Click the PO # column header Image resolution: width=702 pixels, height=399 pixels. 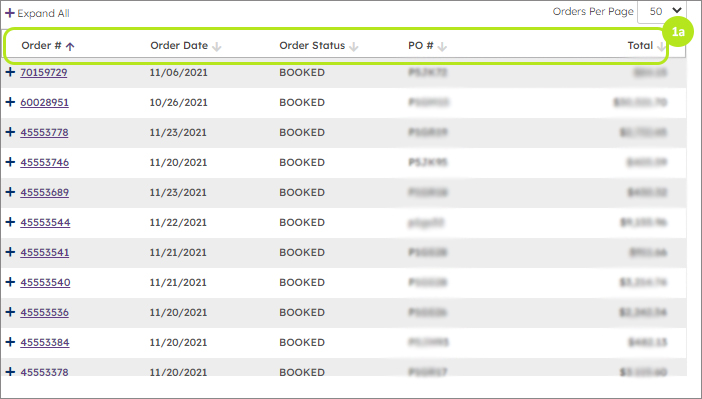(x=421, y=46)
